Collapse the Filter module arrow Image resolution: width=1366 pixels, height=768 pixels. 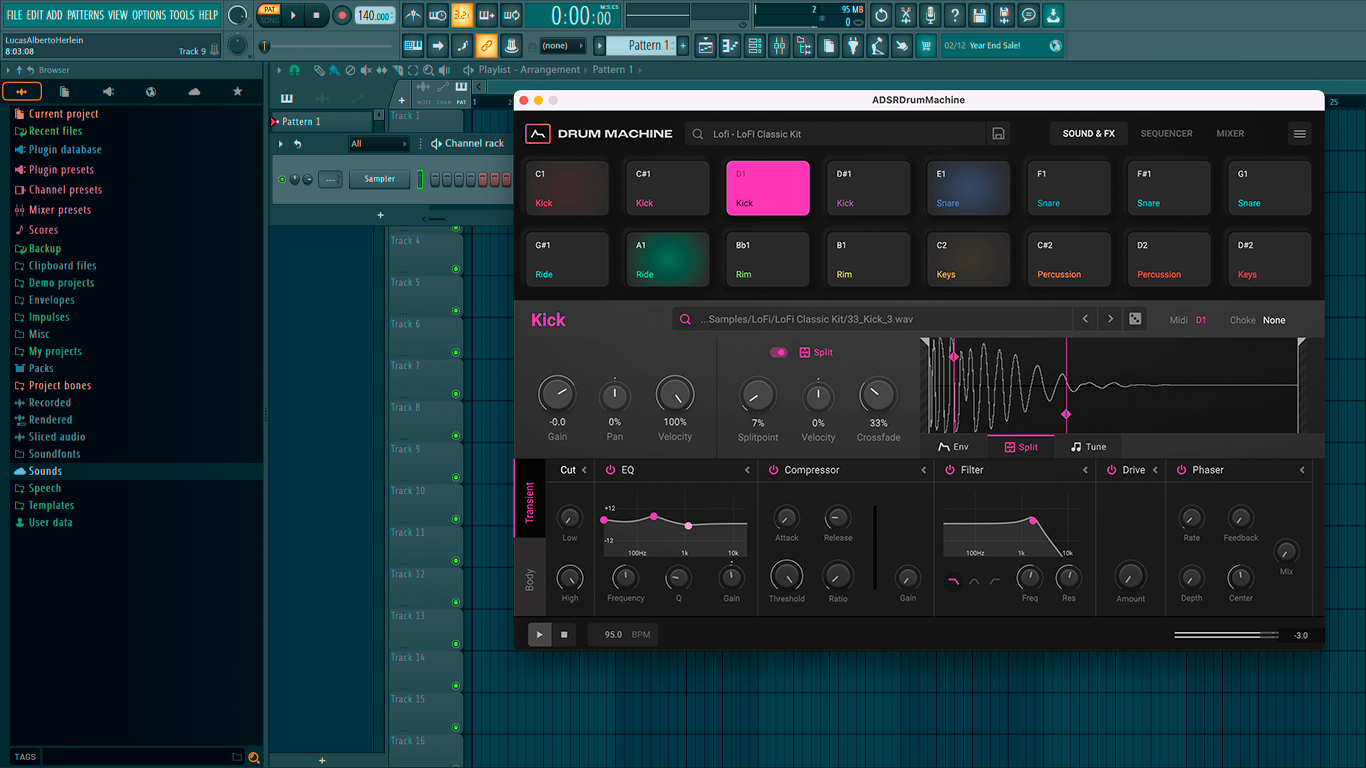click(1085, 470)
